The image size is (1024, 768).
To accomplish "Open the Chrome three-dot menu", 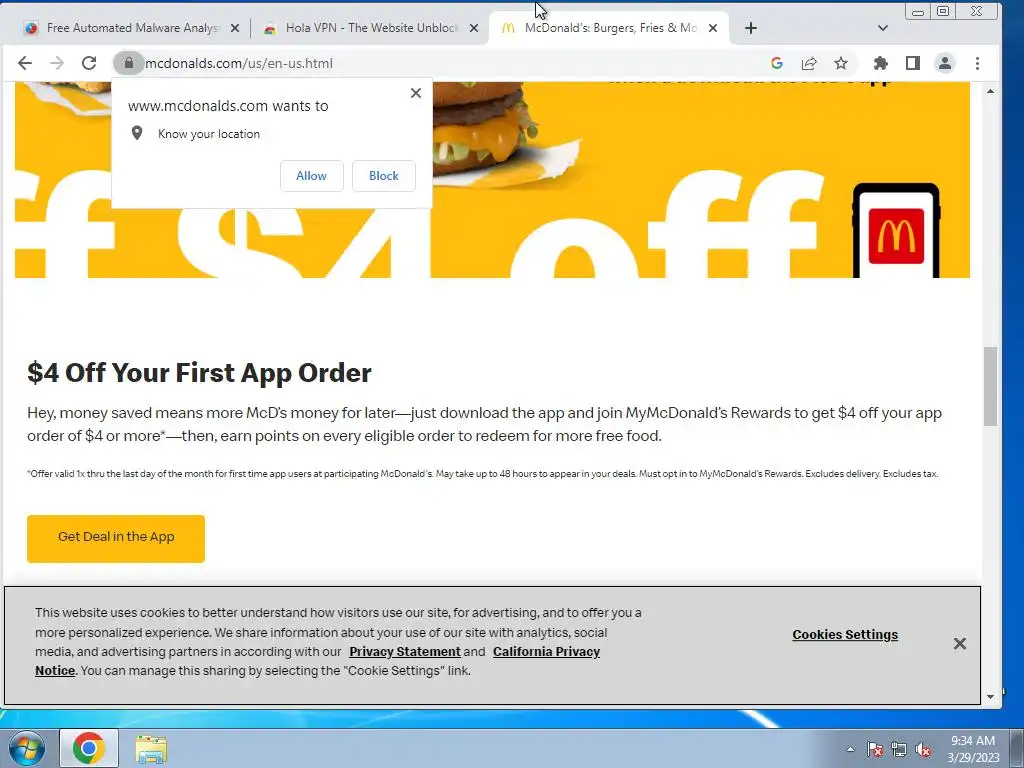I will click(x=978, y=63).
